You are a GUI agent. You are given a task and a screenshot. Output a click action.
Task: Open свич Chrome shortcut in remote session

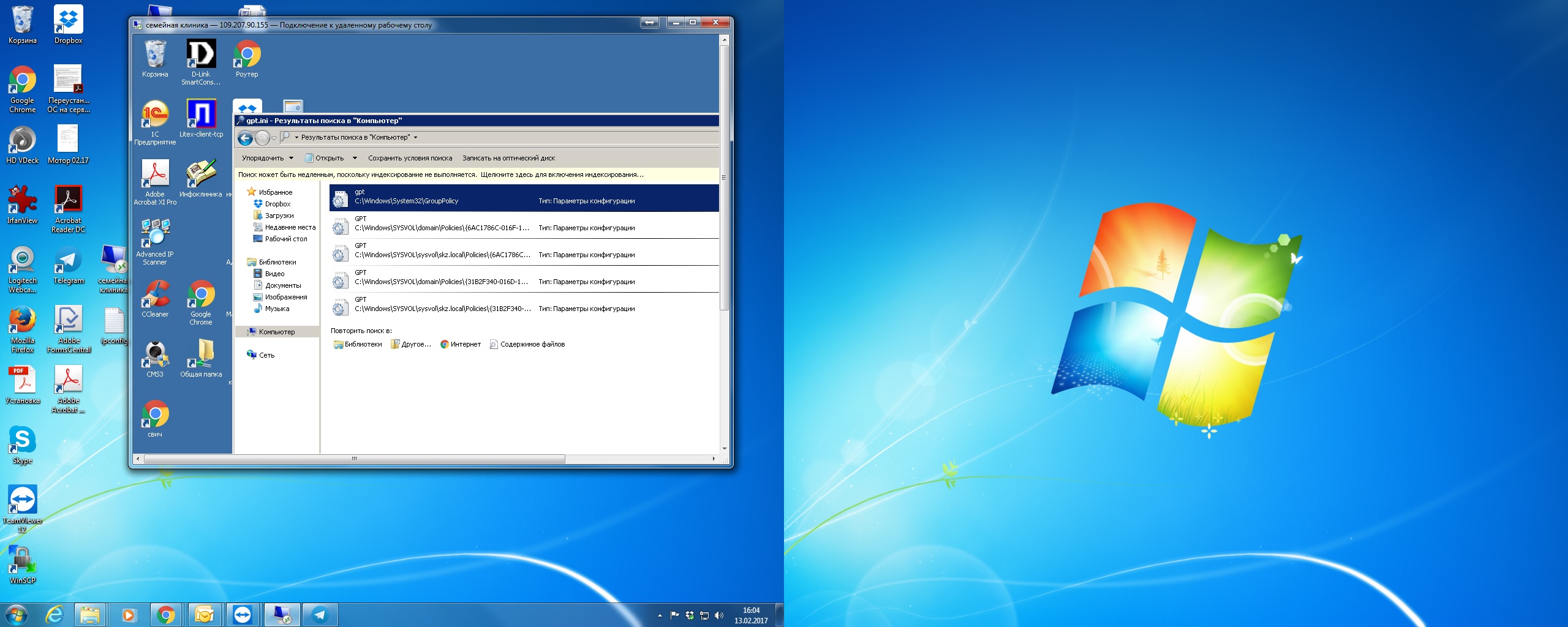point(155,418)
